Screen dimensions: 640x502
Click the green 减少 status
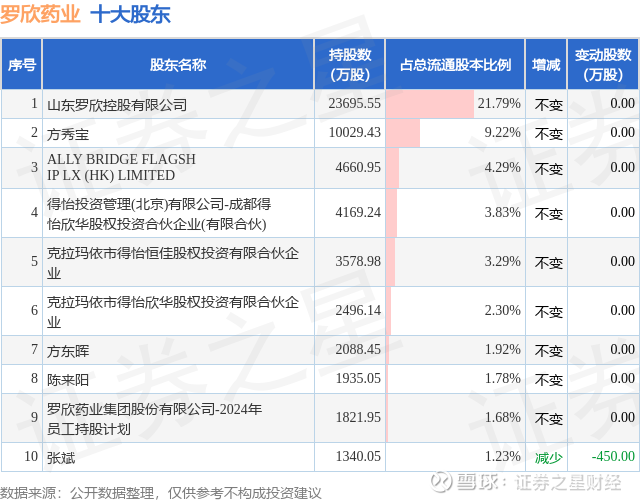point(549,458)
